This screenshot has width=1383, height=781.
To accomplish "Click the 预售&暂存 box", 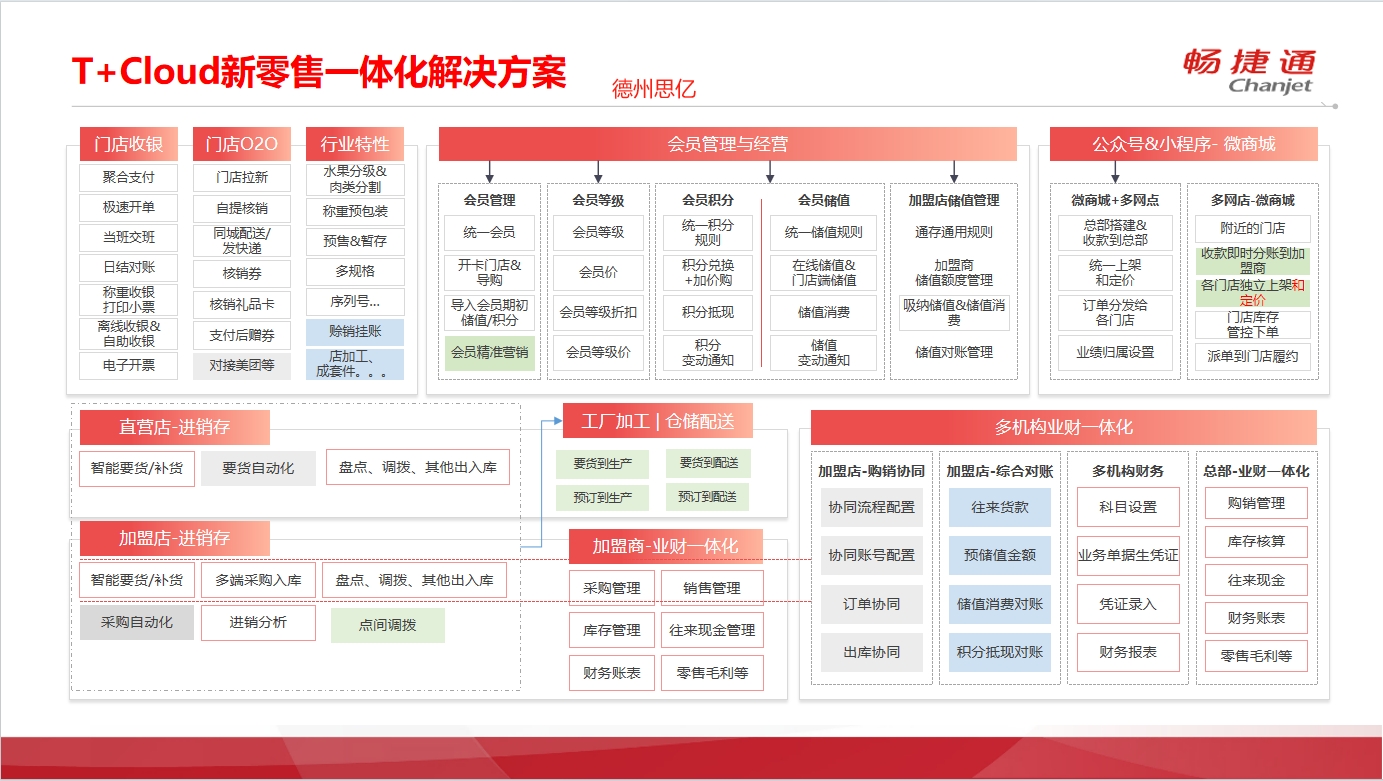I will pos(355,242).
